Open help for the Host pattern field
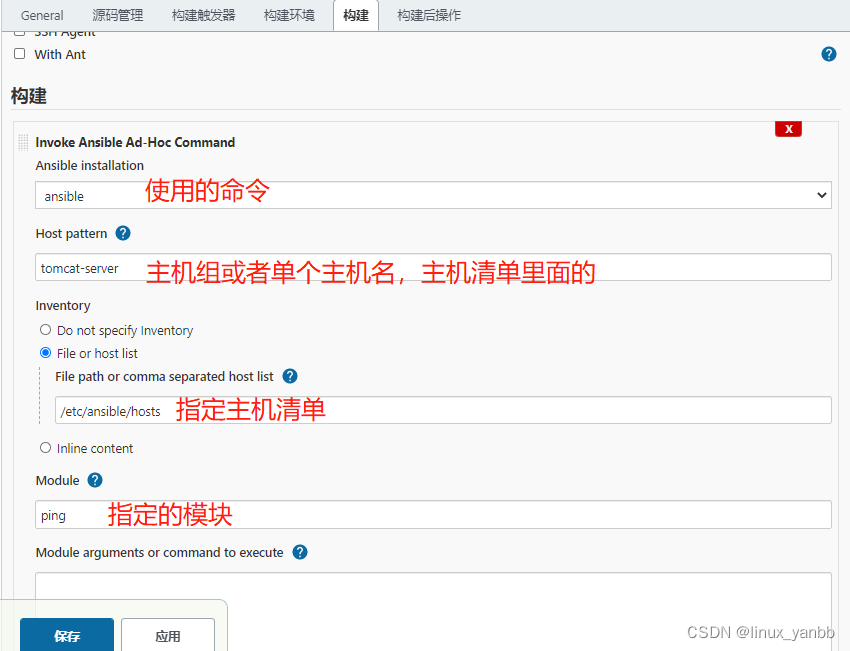 pyautogui.click(x=122, y=233)
